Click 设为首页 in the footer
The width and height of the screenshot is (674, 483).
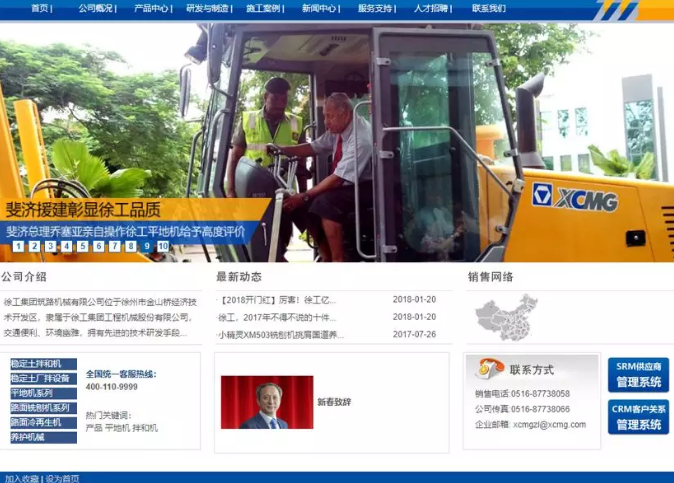tap(62, 478)
